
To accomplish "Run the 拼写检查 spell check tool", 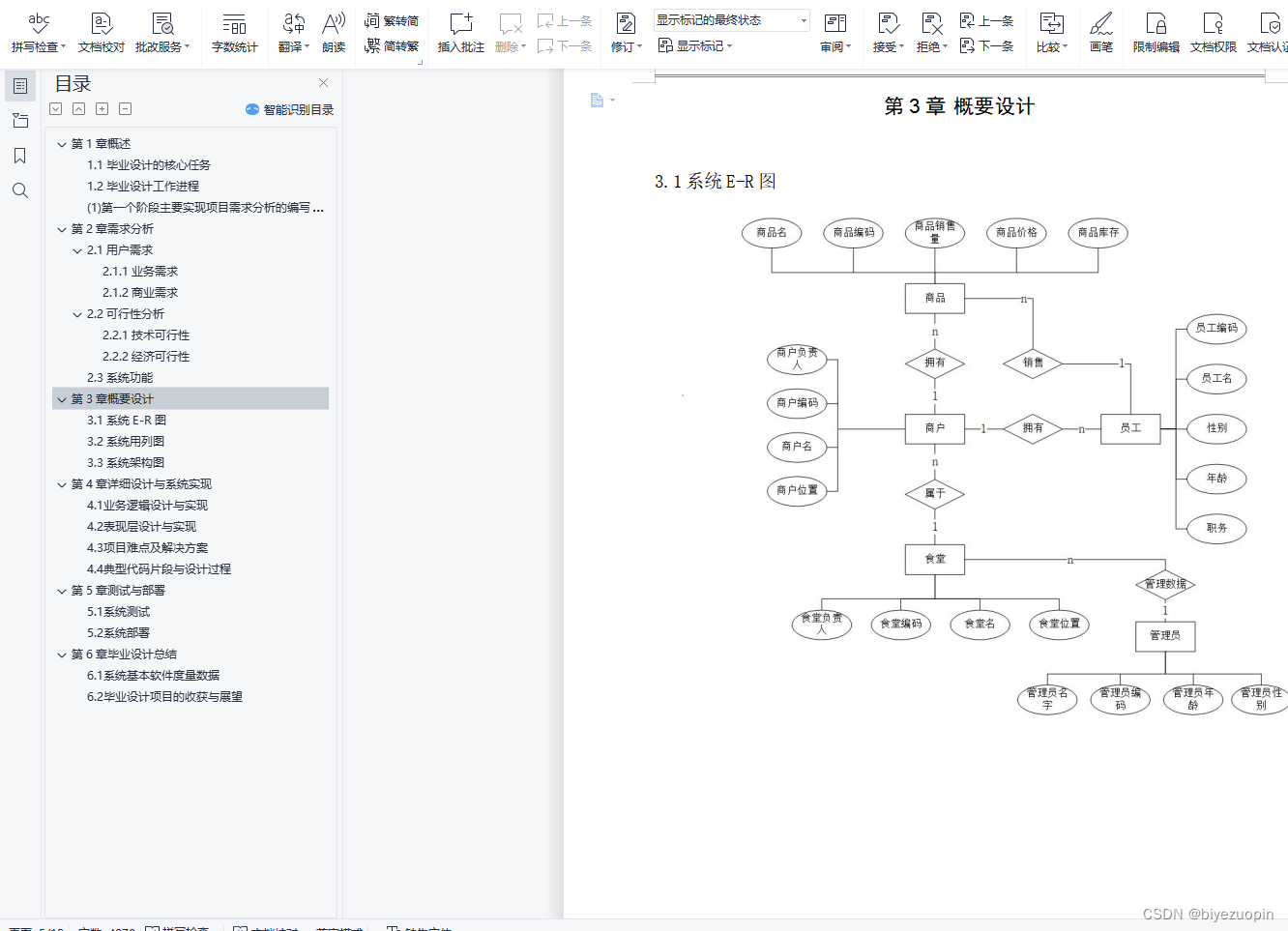I will pyautogui.click(x=39, y=32).
